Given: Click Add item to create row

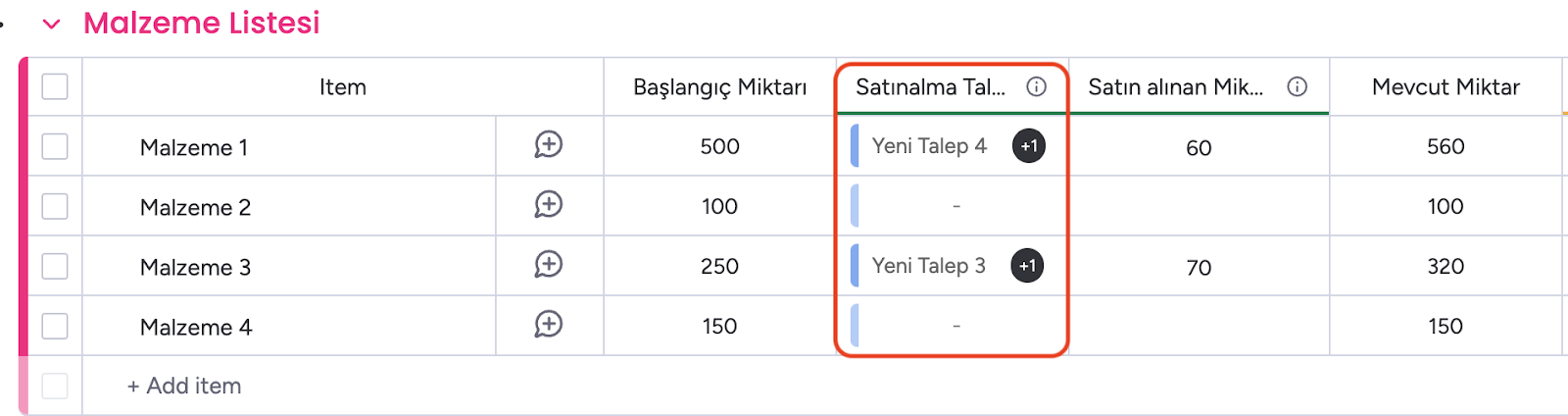Looking at the screenshot, I should click(184, 386).
